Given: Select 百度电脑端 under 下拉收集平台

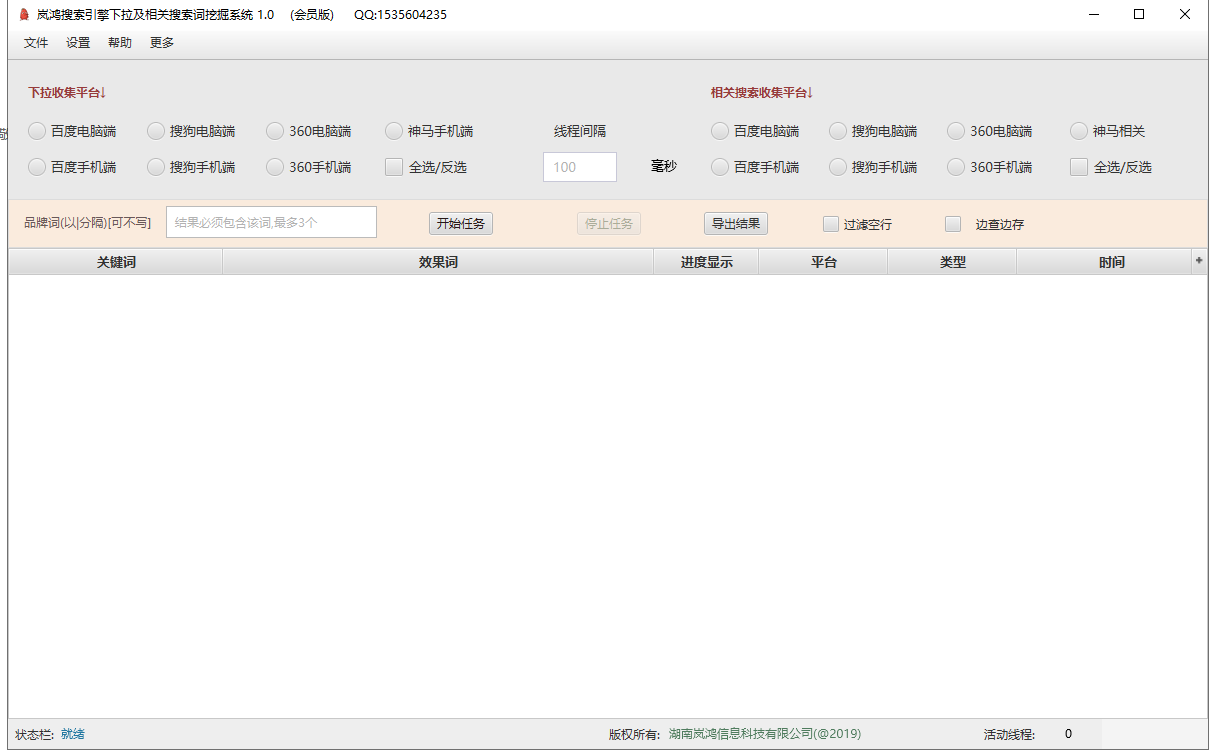Looking at the screenshot, I should (x=37, y=131).
